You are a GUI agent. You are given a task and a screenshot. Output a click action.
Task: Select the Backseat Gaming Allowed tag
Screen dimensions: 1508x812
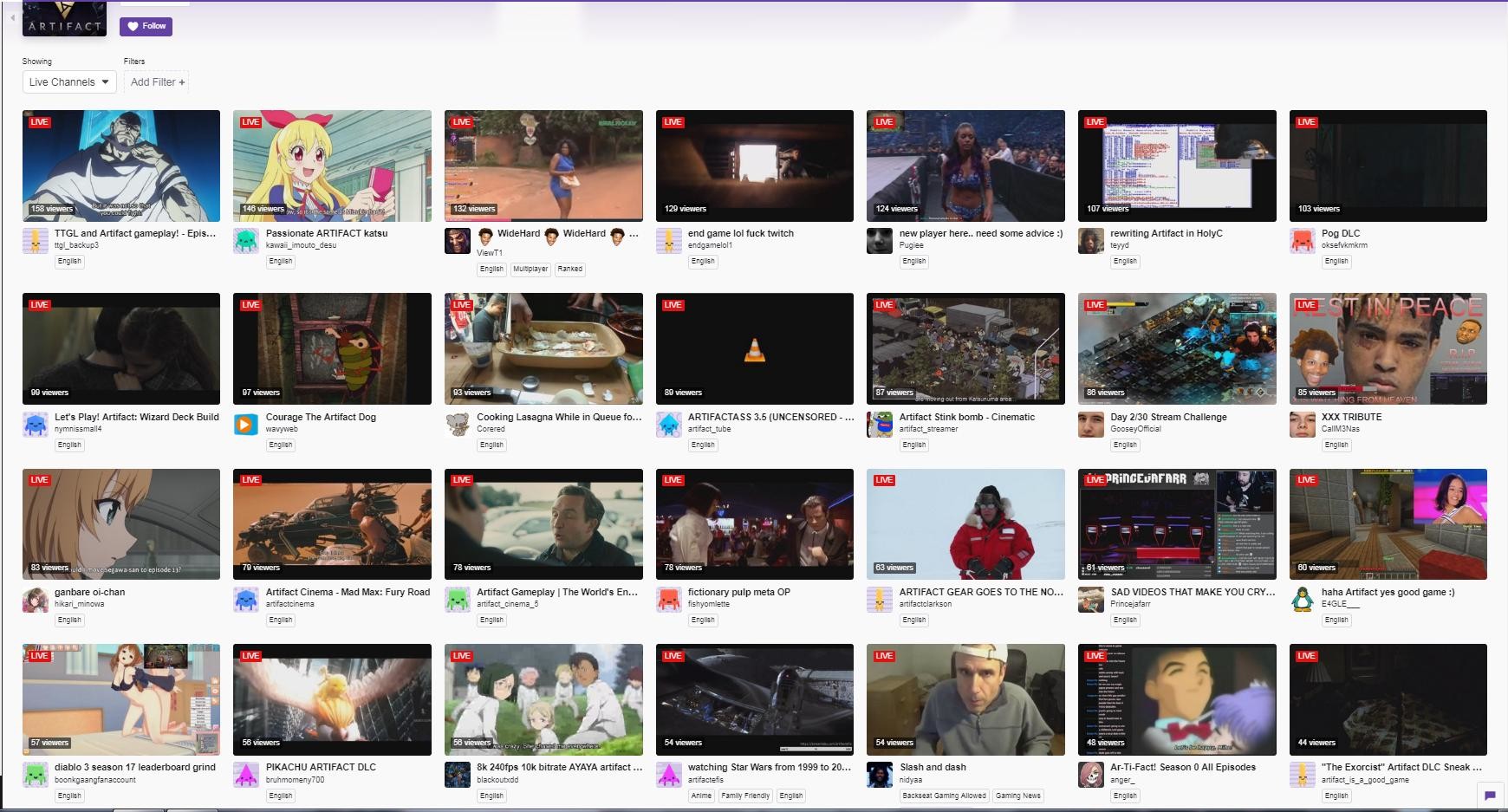tap(943, 796)
